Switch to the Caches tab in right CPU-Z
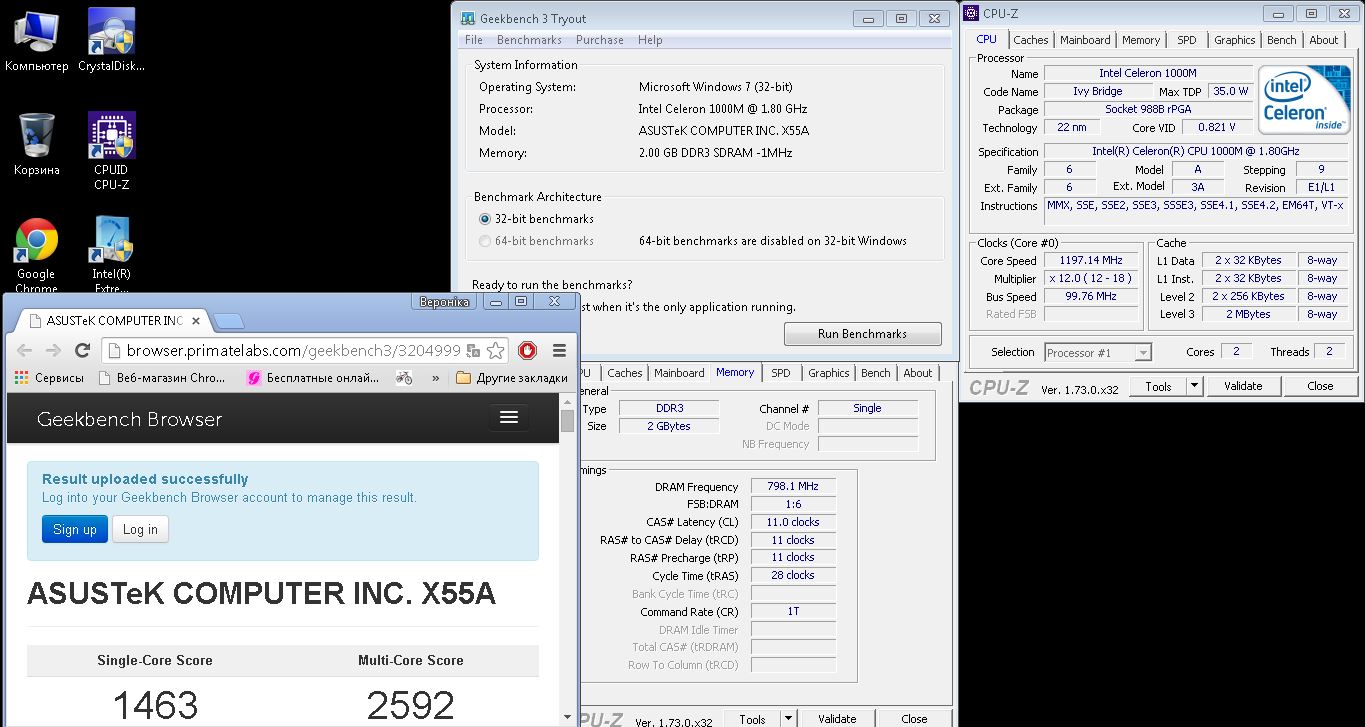 (x=1030, y=40)
